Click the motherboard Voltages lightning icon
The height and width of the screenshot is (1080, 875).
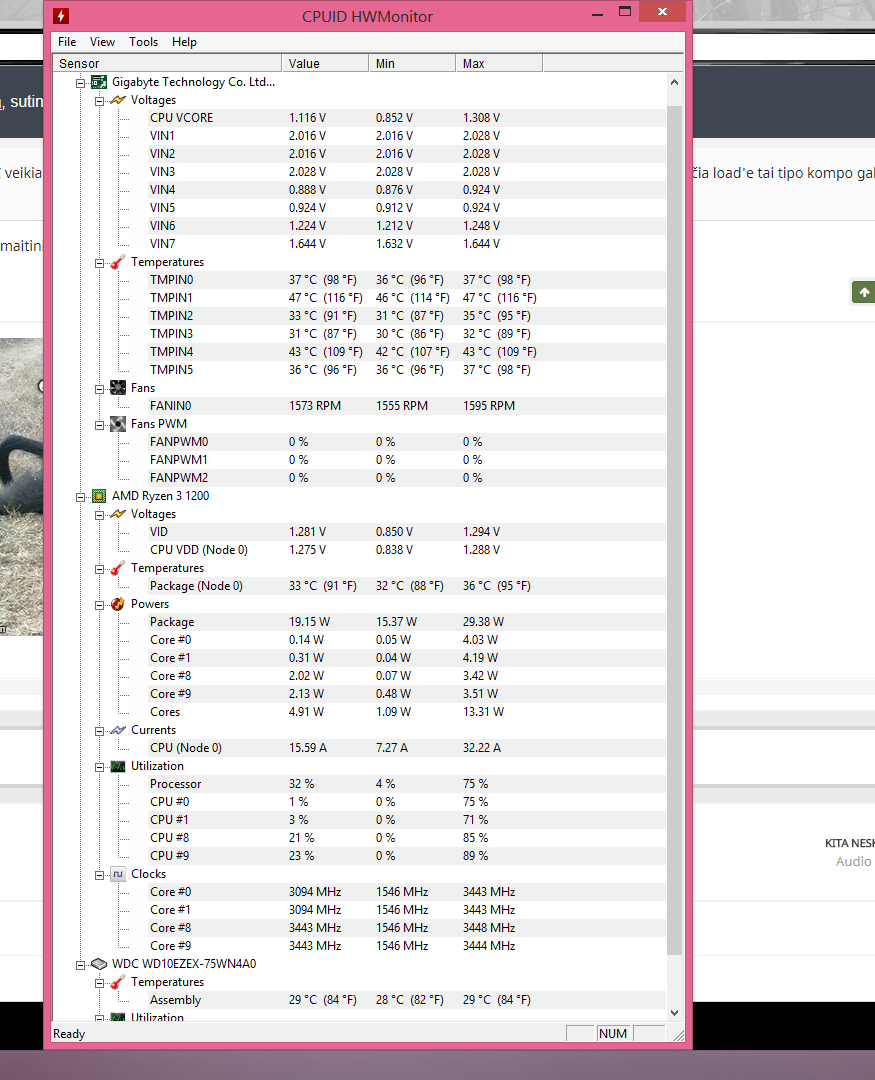(x=118, y=100)
